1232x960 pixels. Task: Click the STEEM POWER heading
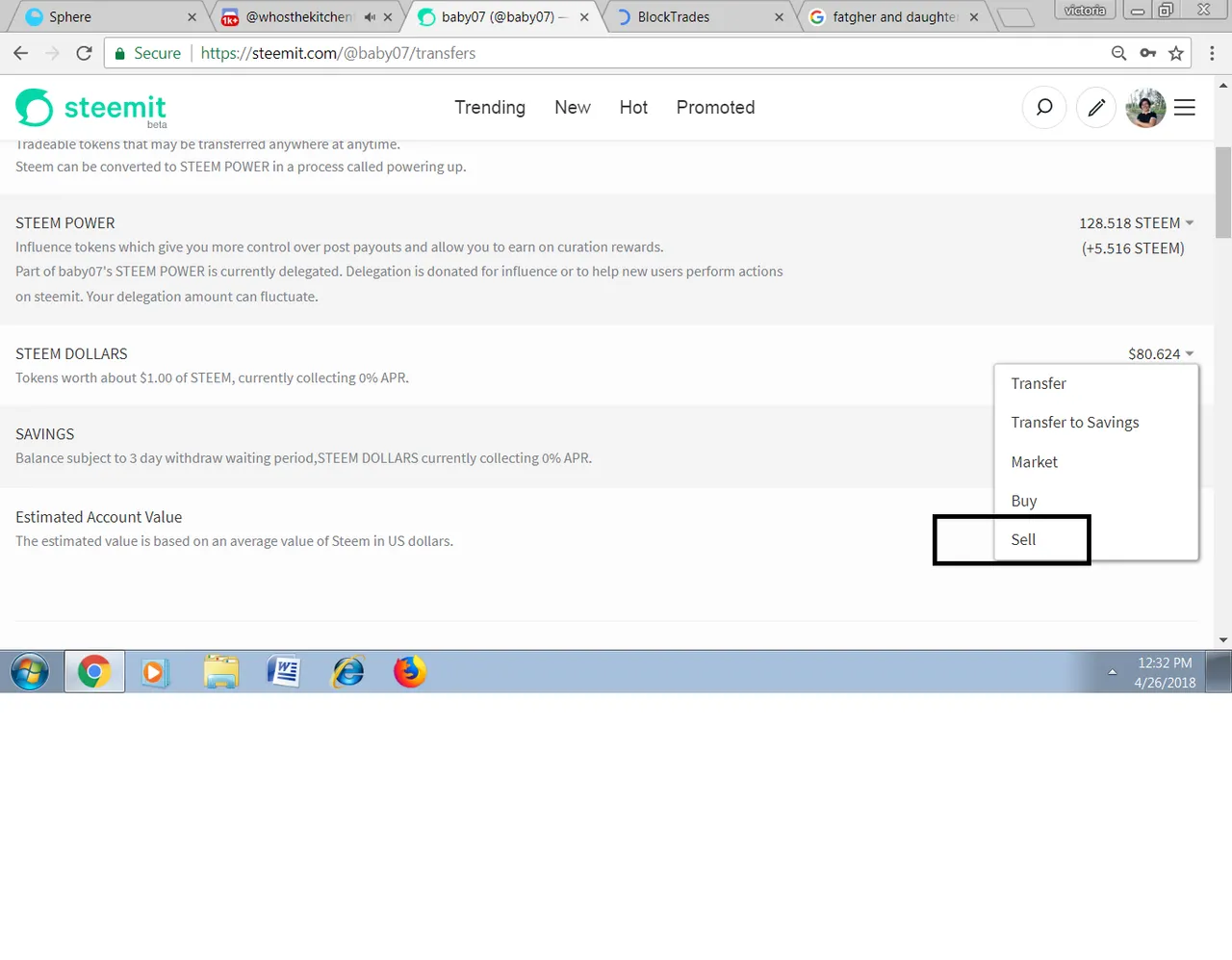[65, 222]
